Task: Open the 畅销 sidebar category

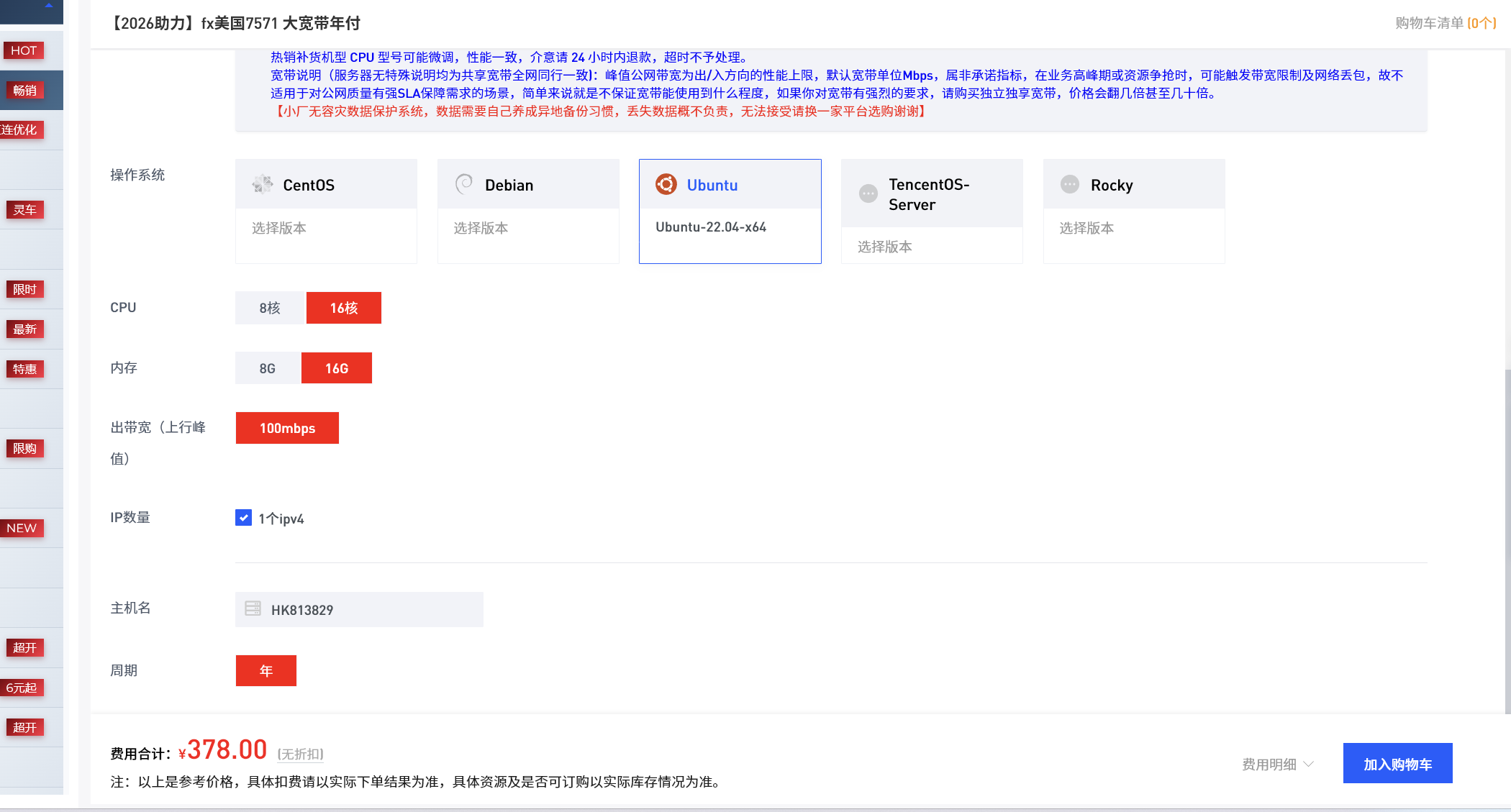Action: tap(24, 91)
